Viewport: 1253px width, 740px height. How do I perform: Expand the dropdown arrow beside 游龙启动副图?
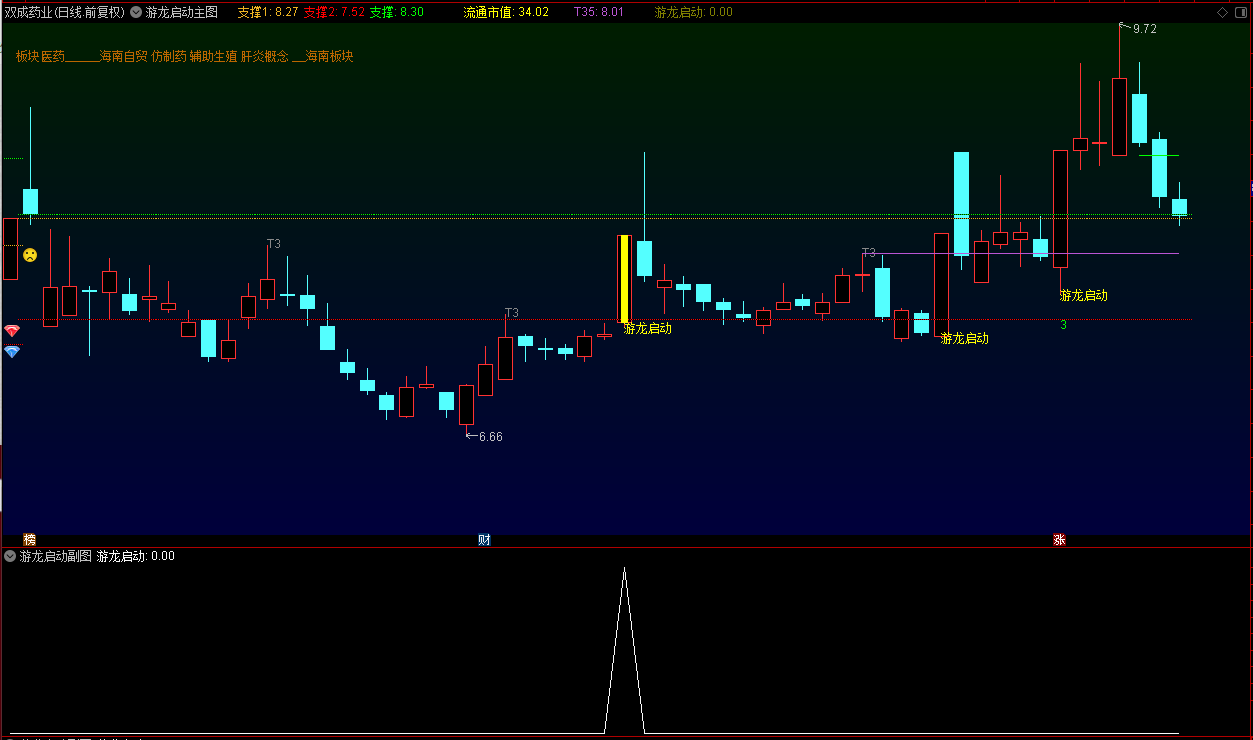pyautogui.click(x=10, y=556)
